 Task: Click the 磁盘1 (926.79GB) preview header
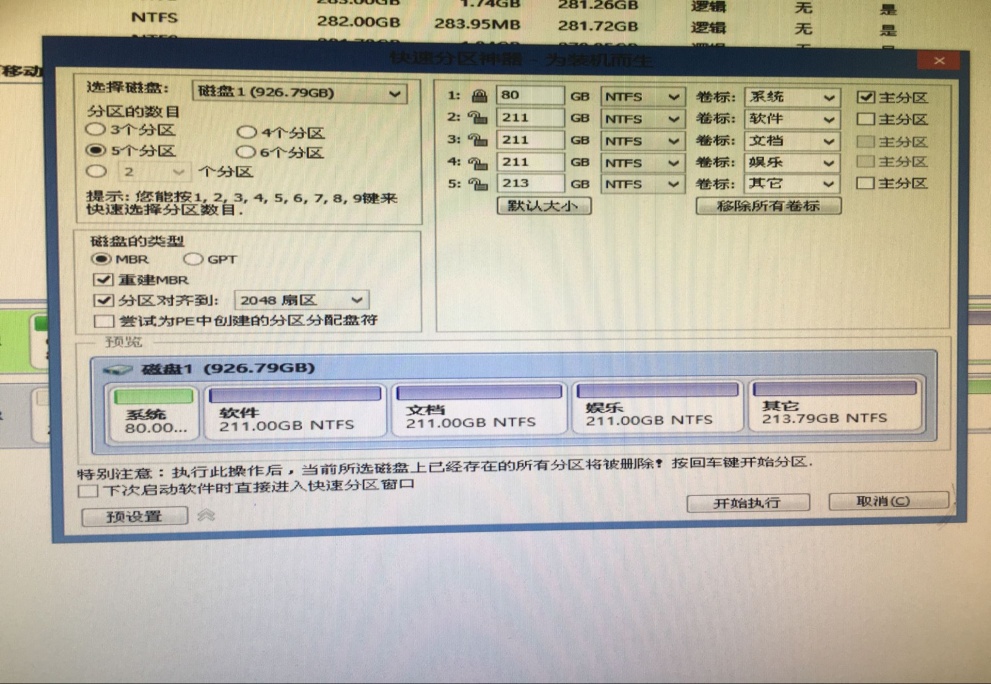228,369
